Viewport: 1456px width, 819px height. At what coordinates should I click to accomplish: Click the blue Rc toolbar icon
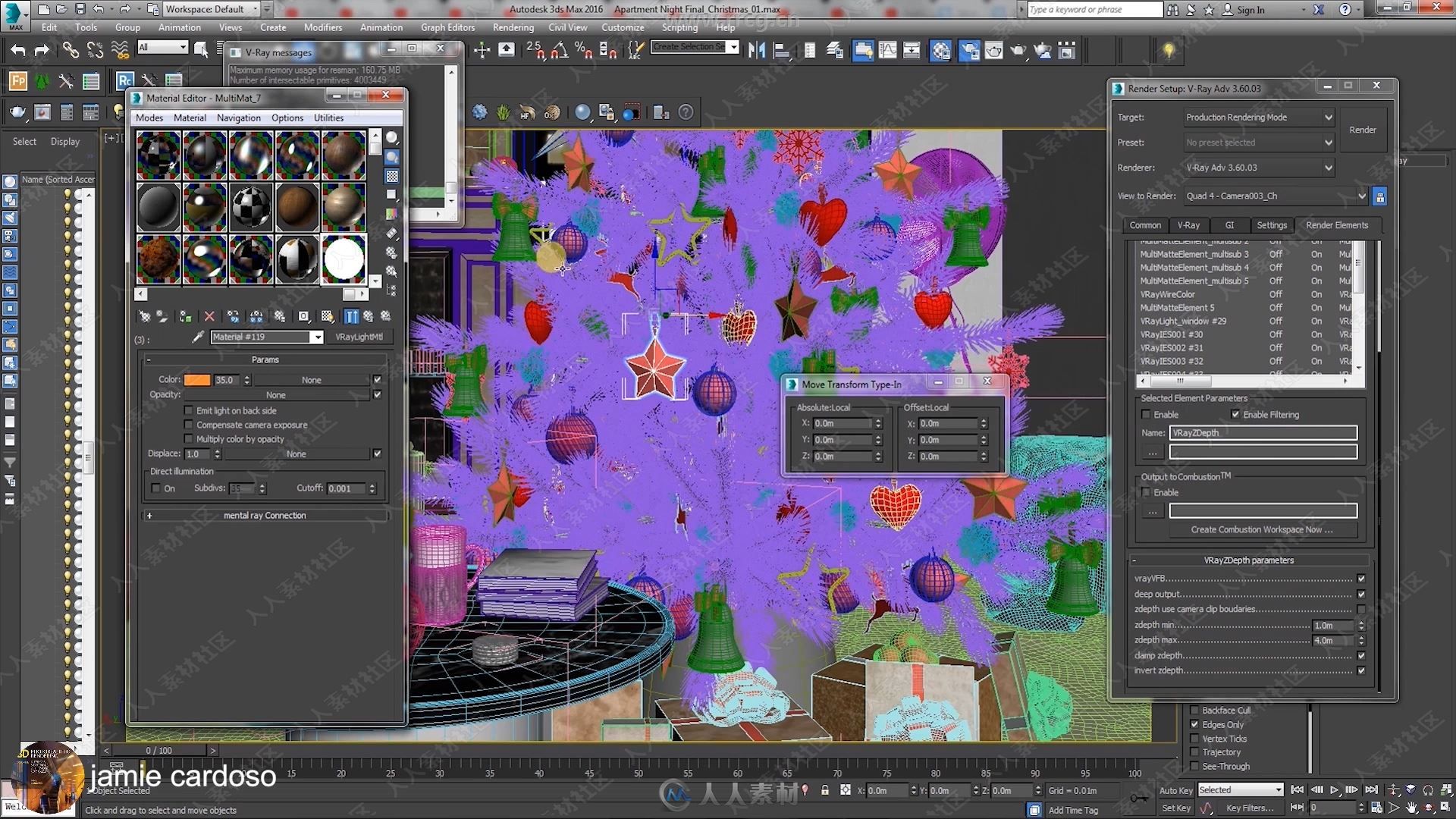point(124,80)
